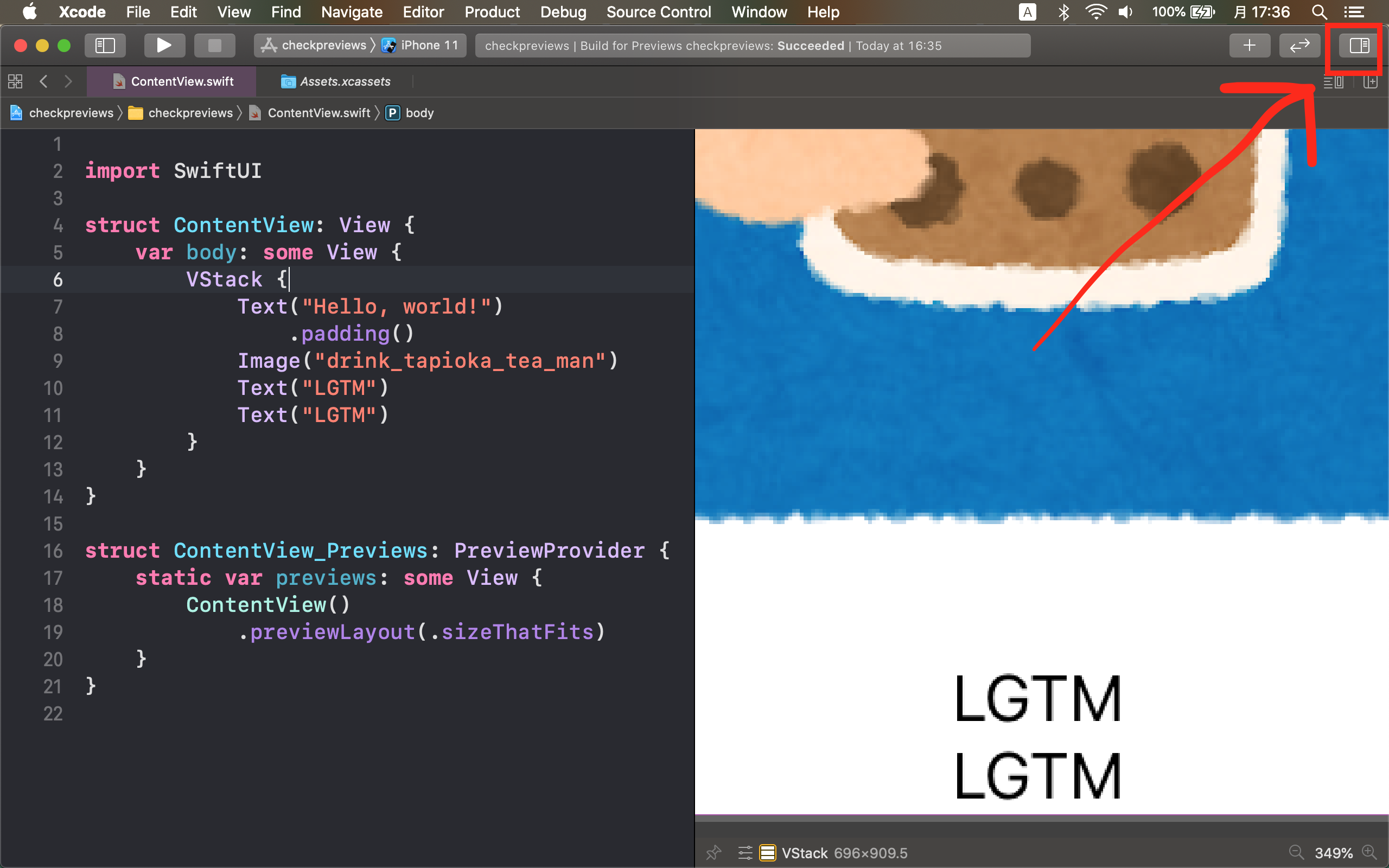The image size is (1389, 868).
Task: Click the Stop button in toolbar
Action: click(214, 46)
